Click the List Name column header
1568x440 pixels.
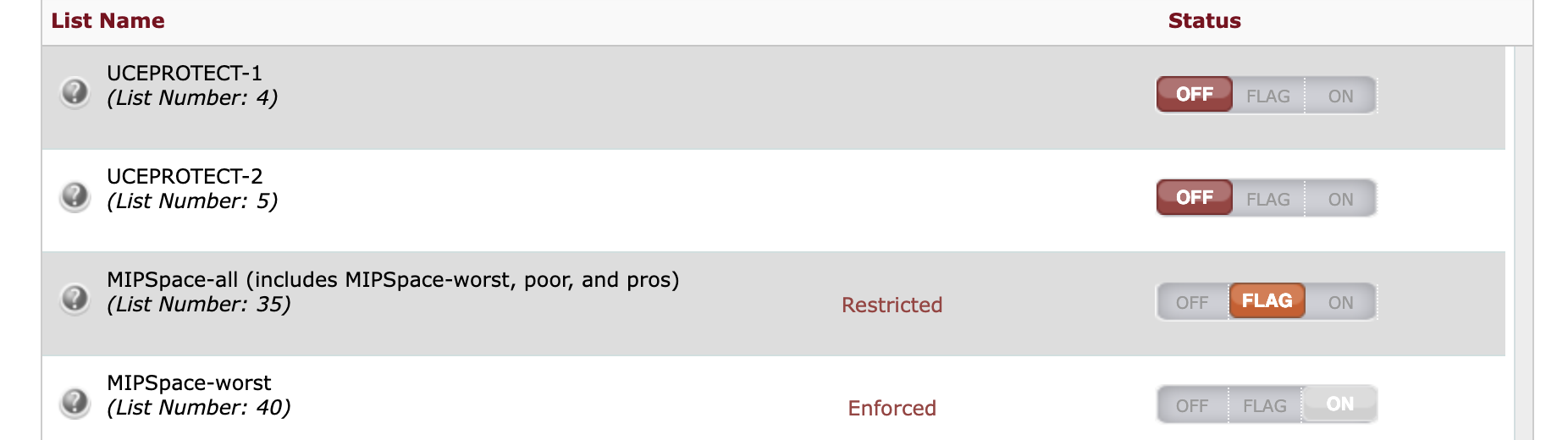tap(108, 21)
